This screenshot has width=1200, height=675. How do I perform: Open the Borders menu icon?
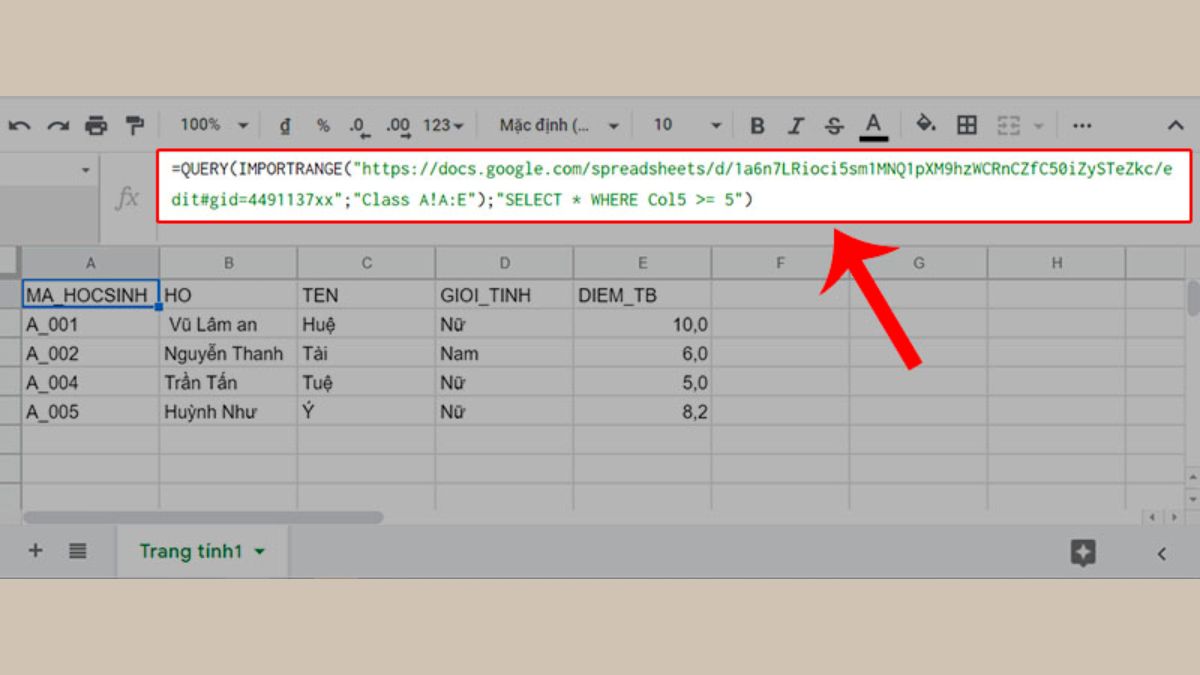966,124
